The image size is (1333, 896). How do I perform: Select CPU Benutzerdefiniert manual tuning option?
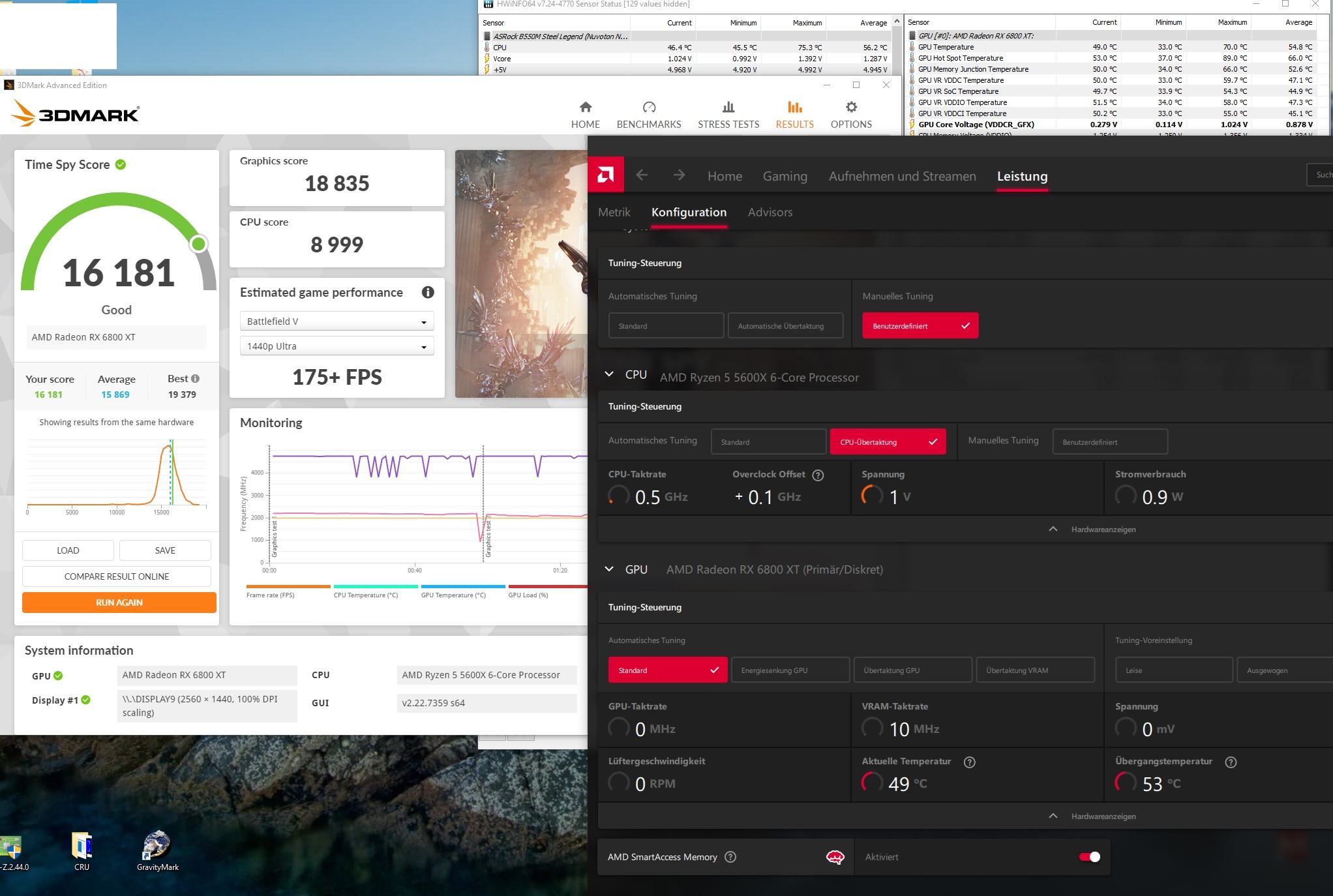pos(1110,441)
